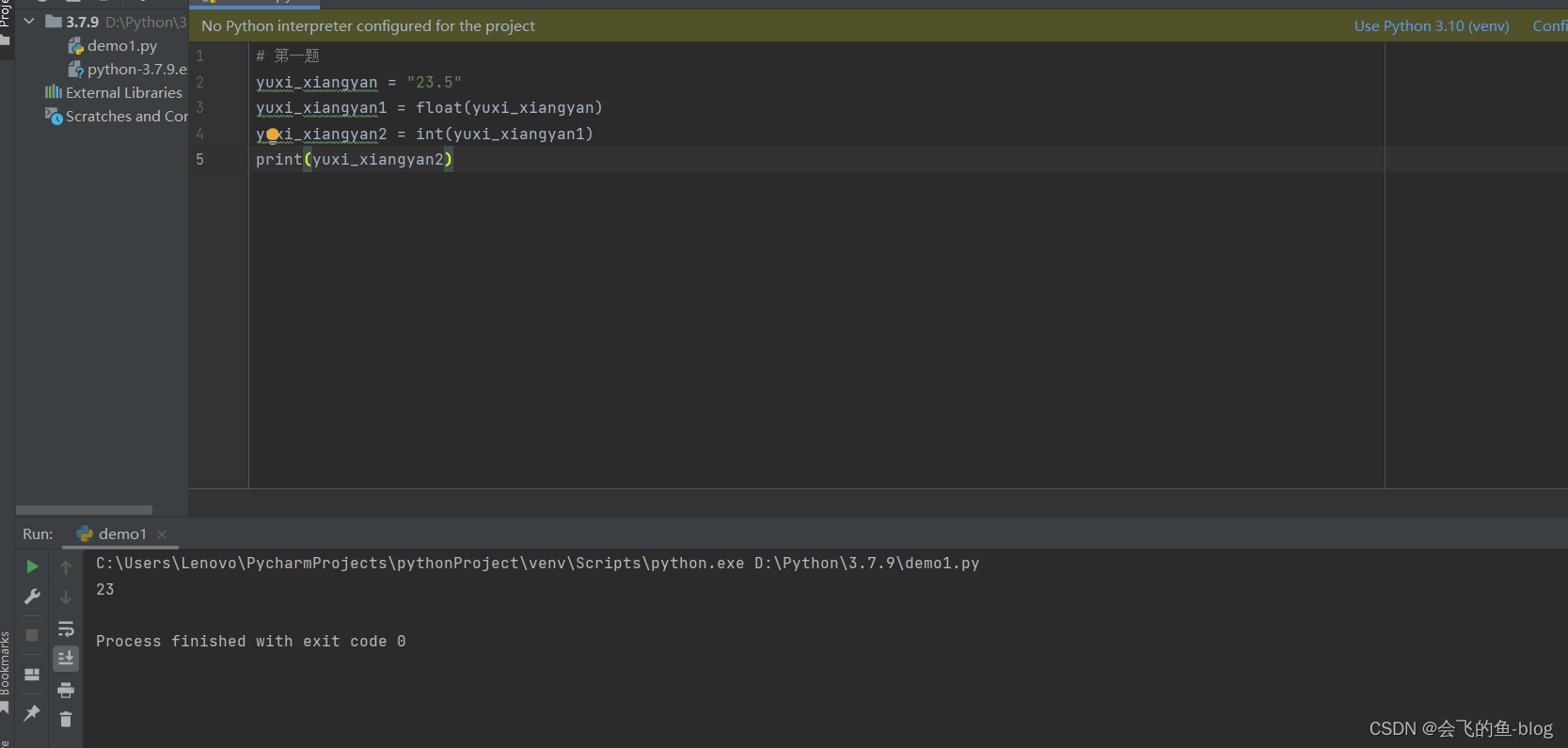Screen dimensions: 1568x748
Task: Click the Use Python 3.10 (venv) link
Action: click(1431, 26)
